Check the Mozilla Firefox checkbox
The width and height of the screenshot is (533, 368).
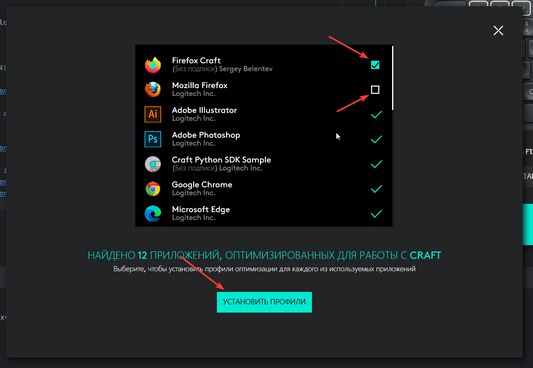(x=375, y=89)
